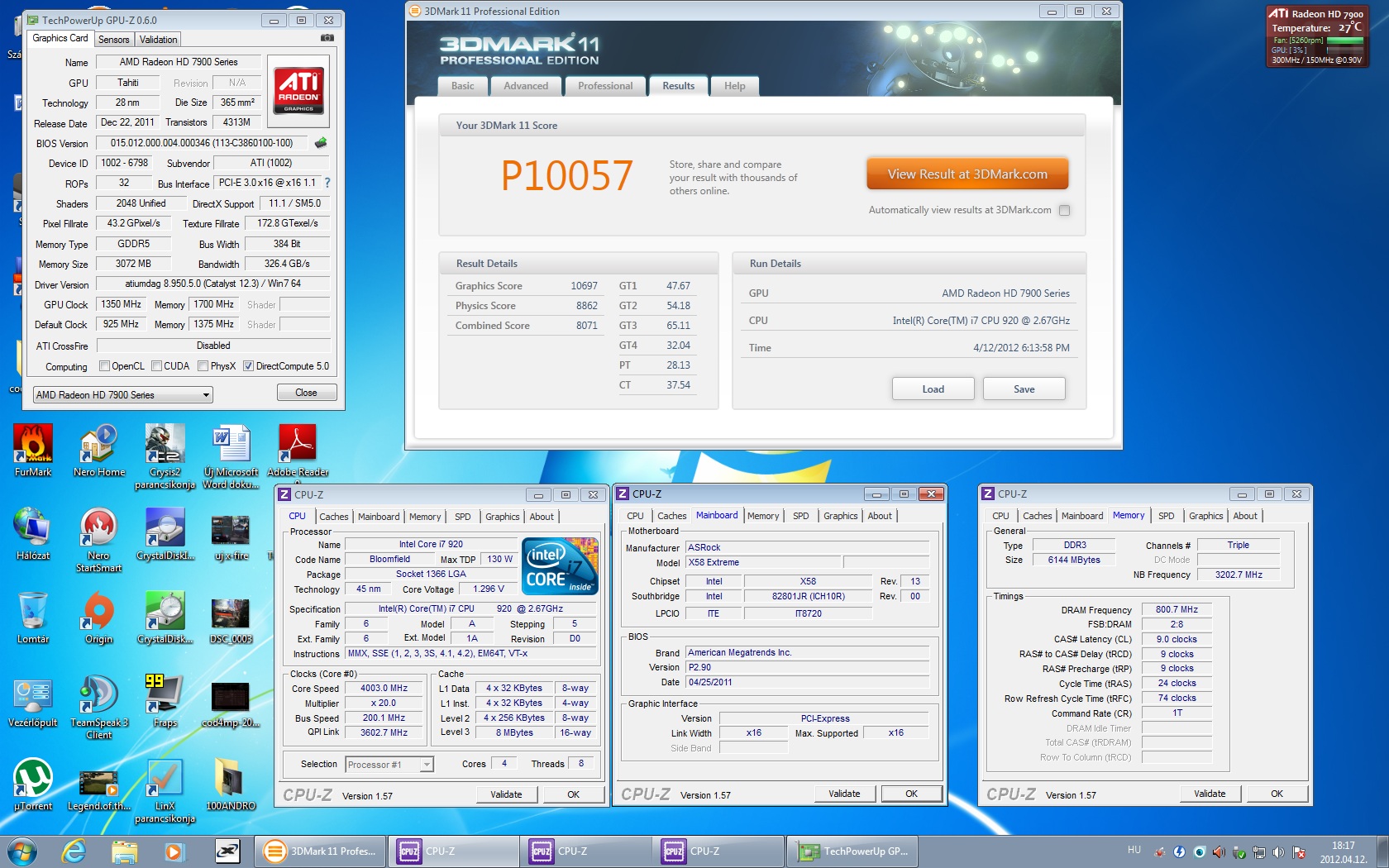Select the Nero StartSmart desktop icon

pyautogui.click(x=98, y=540)
